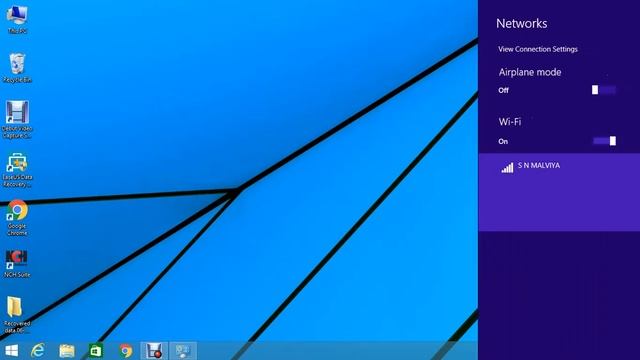This screenshot has height=360, width=640.
Task: Launch Debut Video Capture shortcut
Action: [17, 119]
